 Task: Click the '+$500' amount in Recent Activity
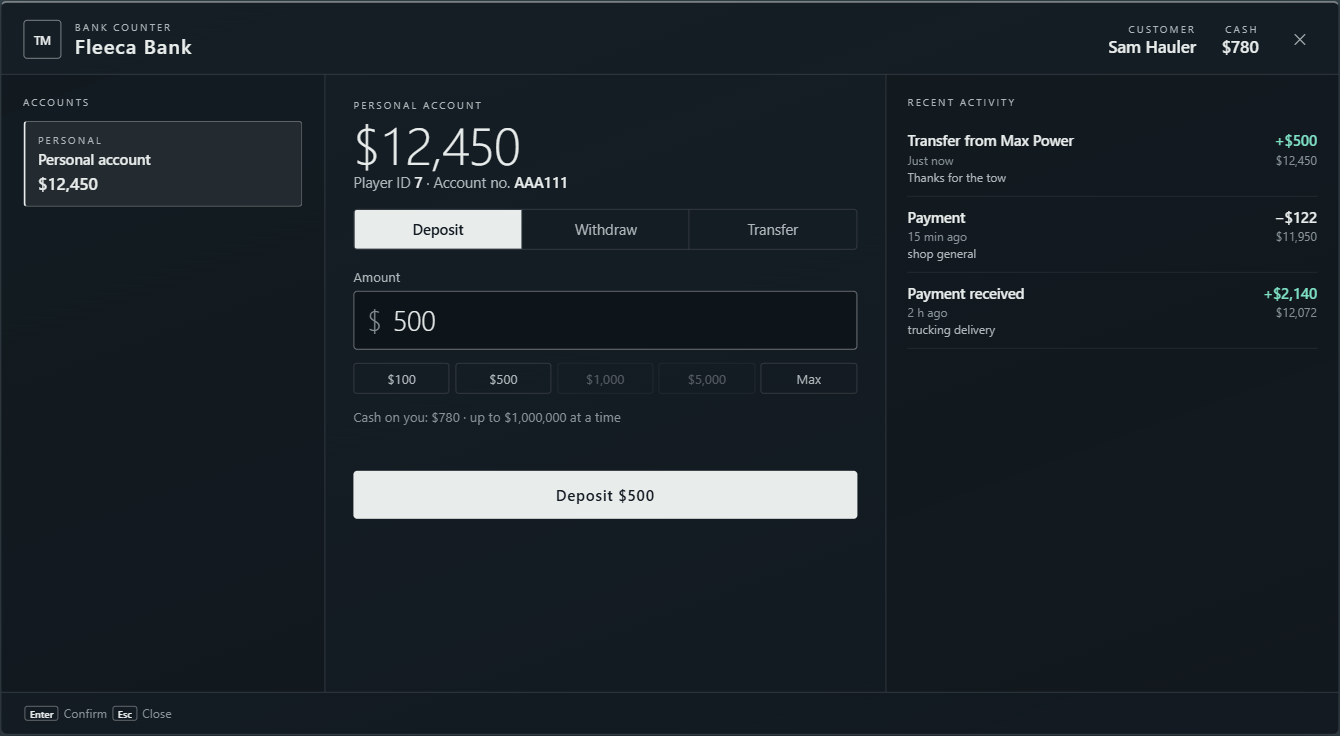(x=1296, y=141)
